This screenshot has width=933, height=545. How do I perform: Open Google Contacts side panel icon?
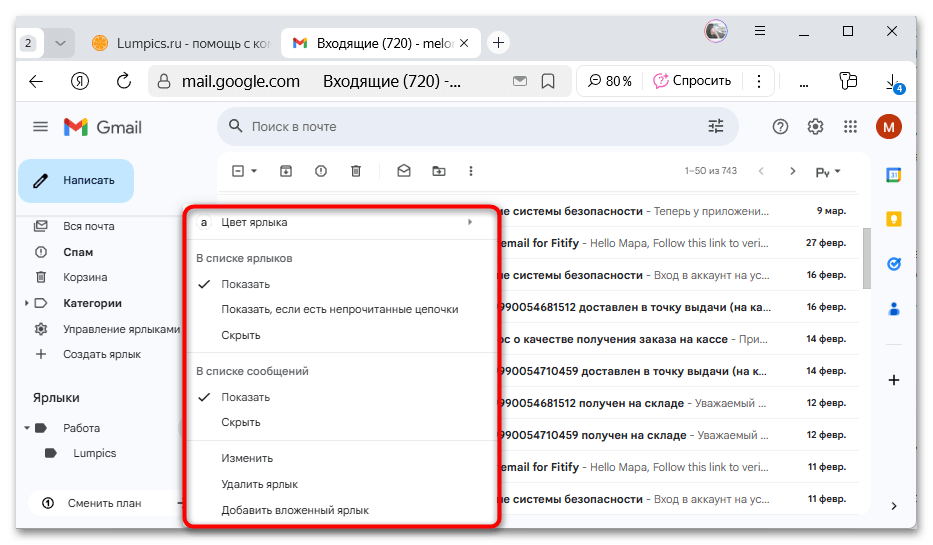pos(894,309)
